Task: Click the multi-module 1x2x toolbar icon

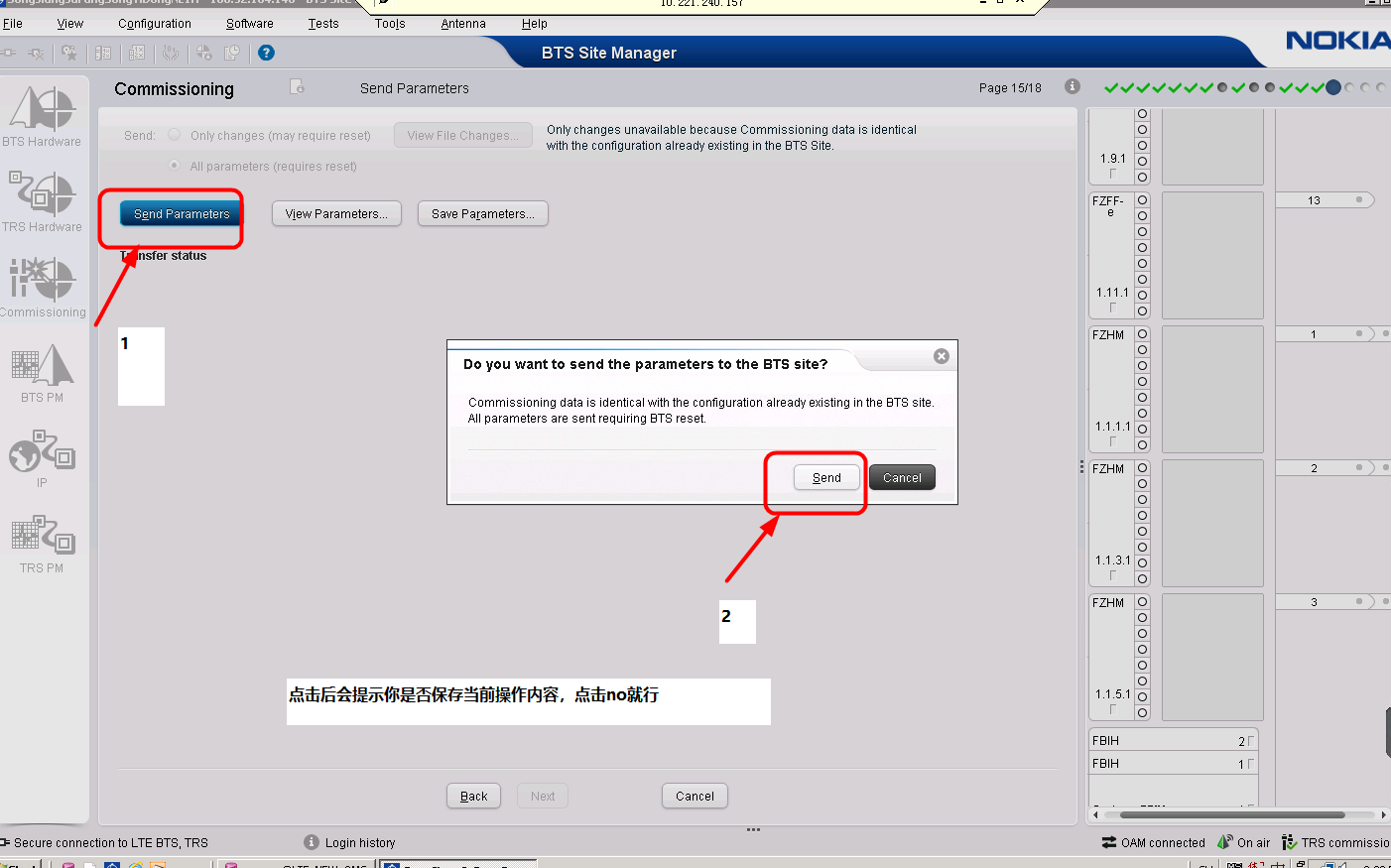Action: click(x=137, y=53)
